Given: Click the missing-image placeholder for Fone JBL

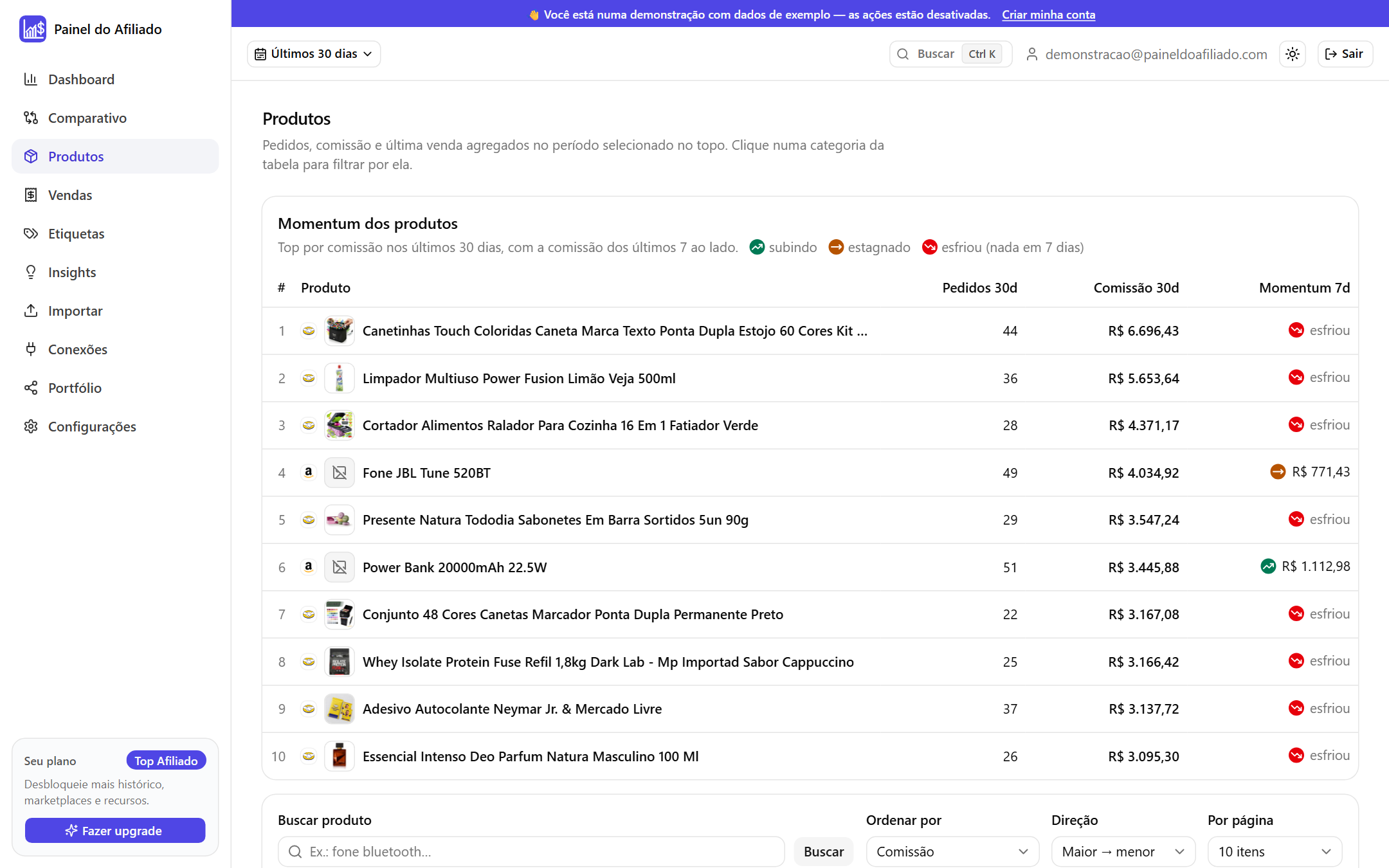Looking at the screenshot, I should (x=340, y=473).
